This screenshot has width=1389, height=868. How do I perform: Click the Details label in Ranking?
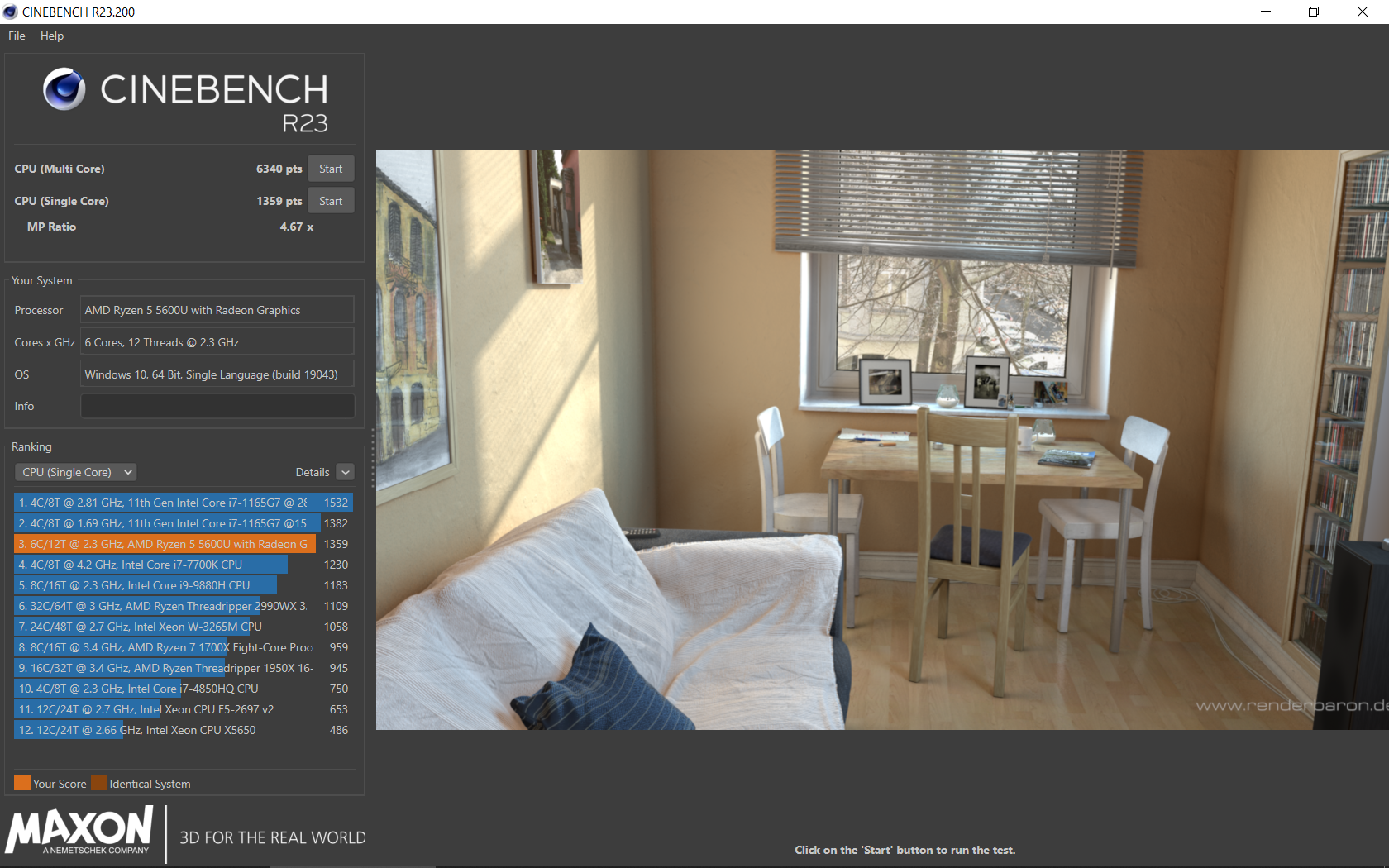(x=313, y=472)
